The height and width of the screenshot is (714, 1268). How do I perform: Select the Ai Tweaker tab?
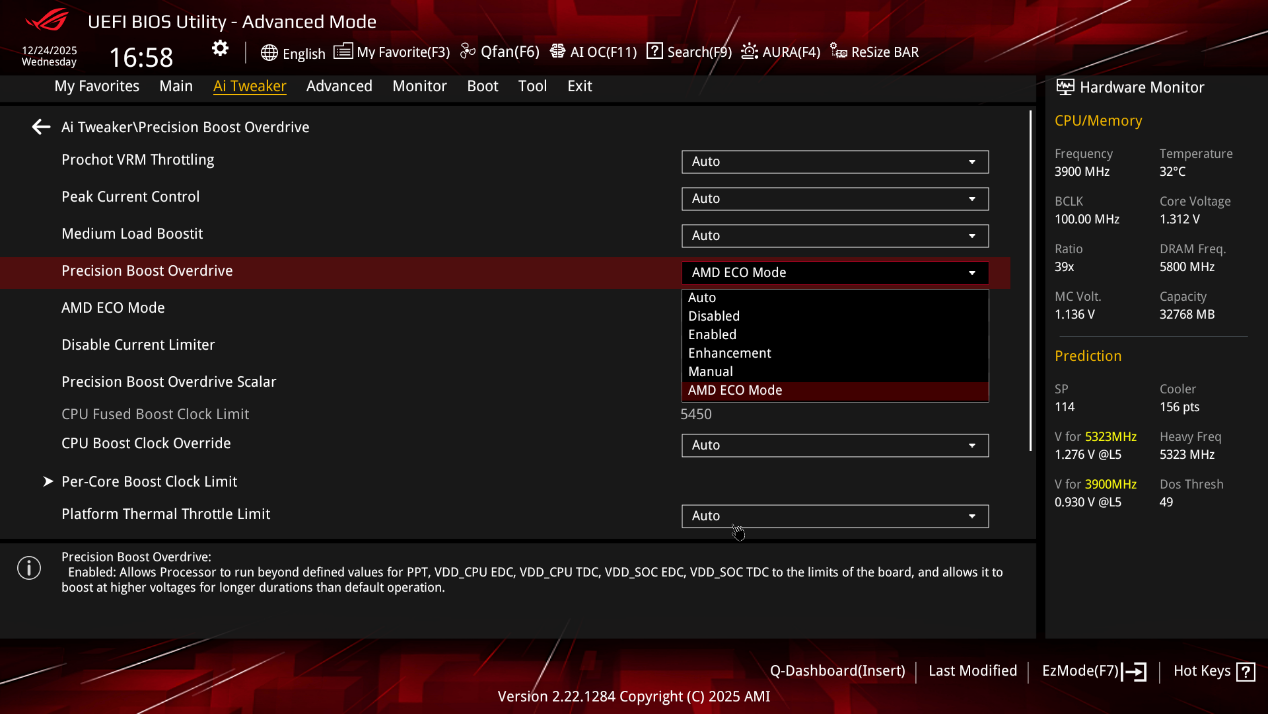(x=250, y=86)
